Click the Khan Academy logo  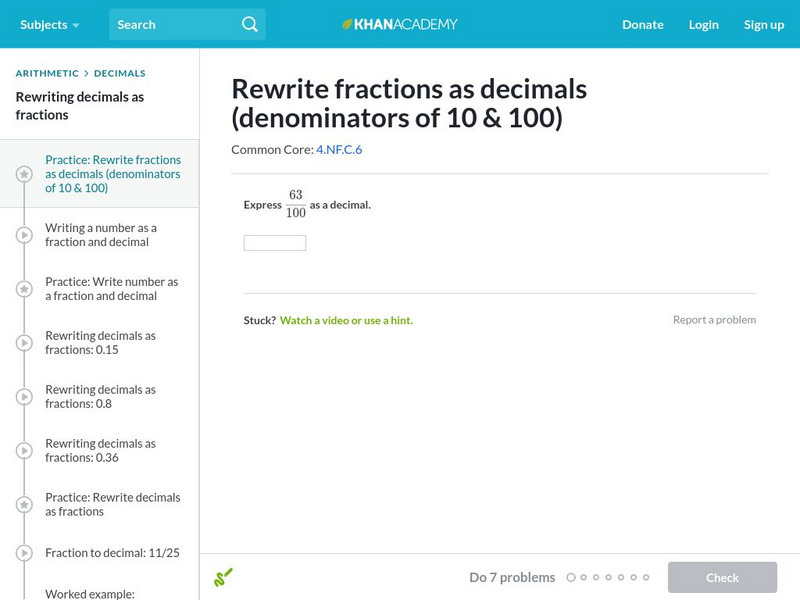pyautogui.click(x=400, y=24)
